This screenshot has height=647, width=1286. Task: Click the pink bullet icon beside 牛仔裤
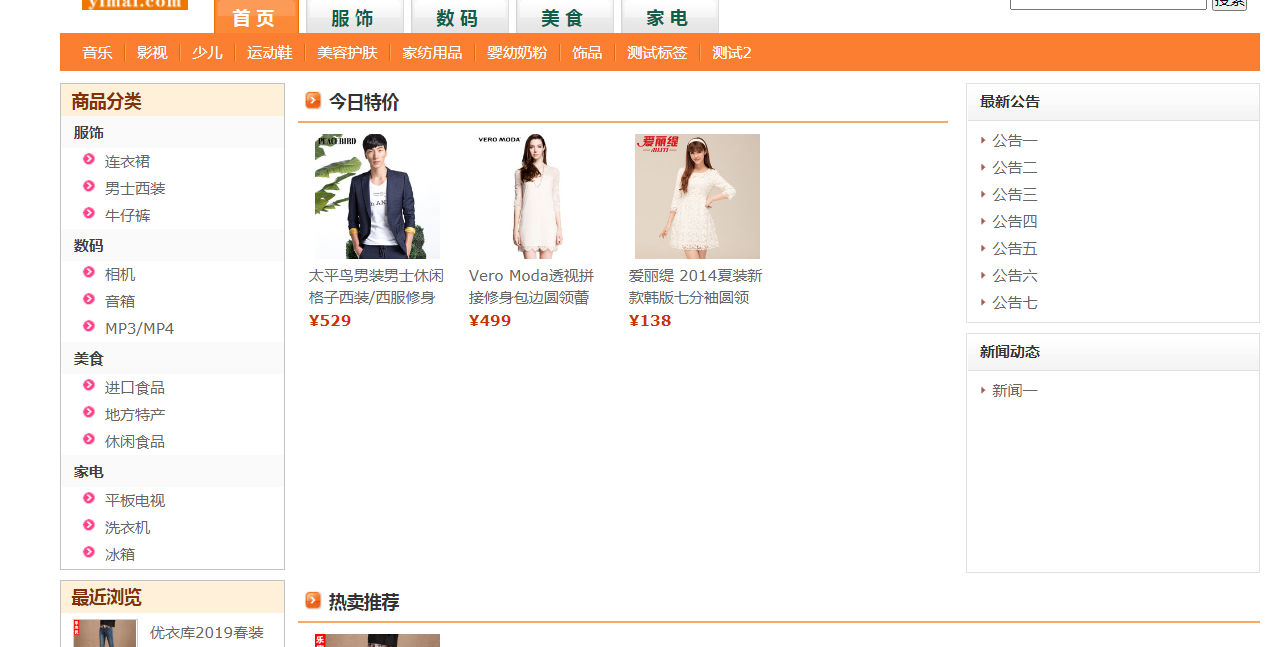click(89, 213)
